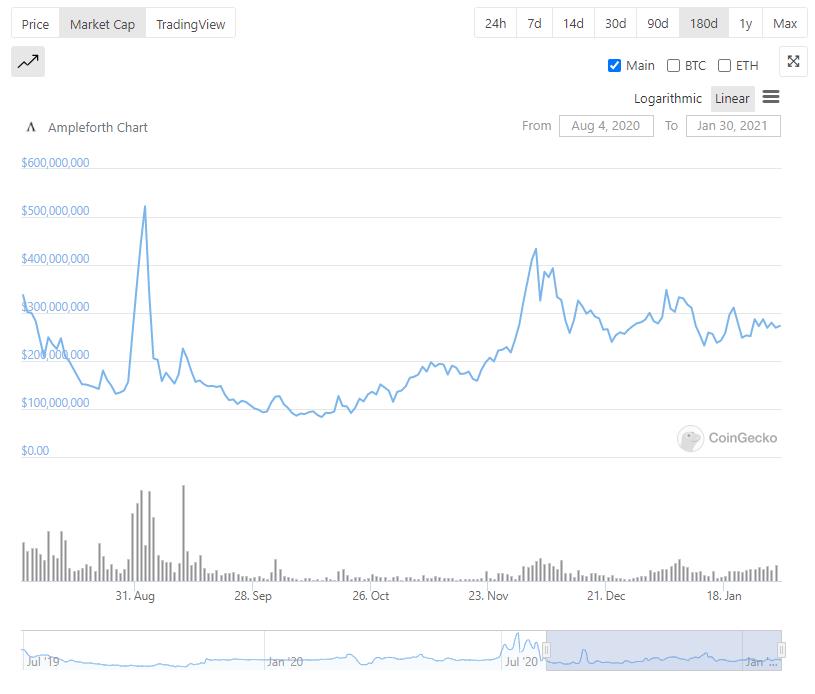815x694 pixels.
Task: Click the left navigator range handle
Action: (x=546, y=650)
